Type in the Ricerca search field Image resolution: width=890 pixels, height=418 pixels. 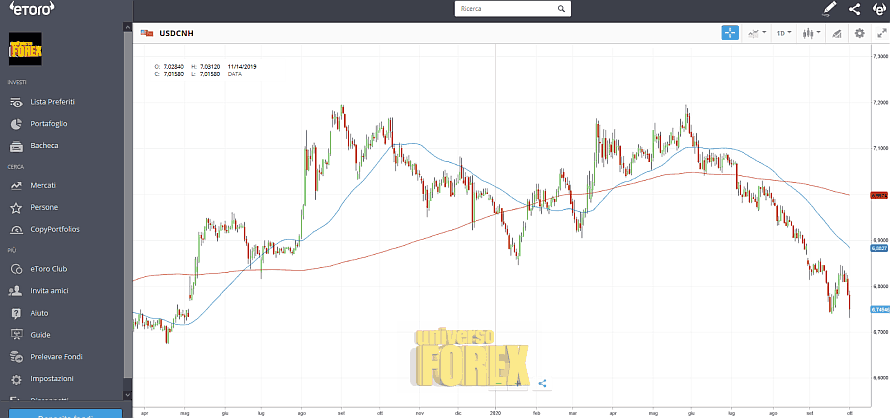click(x=505, y=9)
